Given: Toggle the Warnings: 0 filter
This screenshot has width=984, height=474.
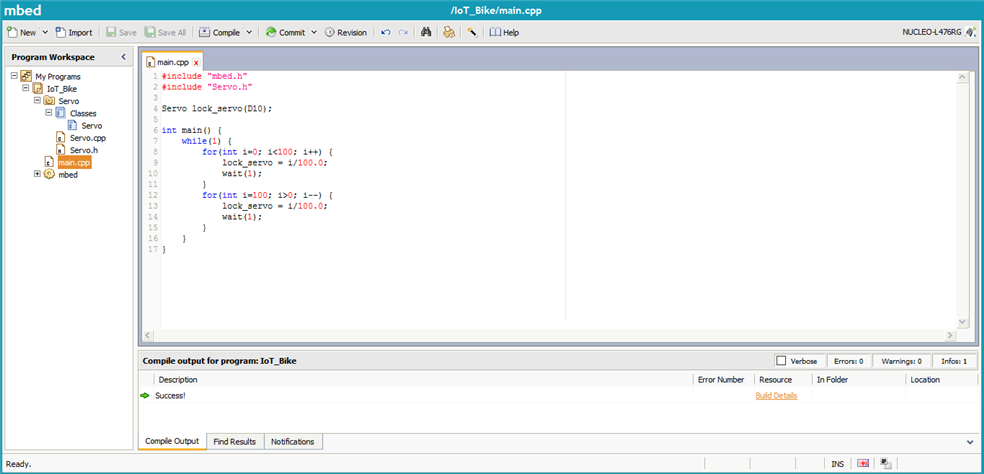Looking at the screenshot, I should [904, 361].
